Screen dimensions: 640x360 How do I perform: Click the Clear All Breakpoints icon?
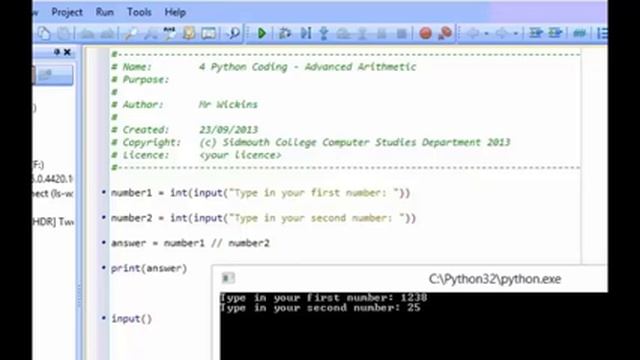[x=445, y=33]
